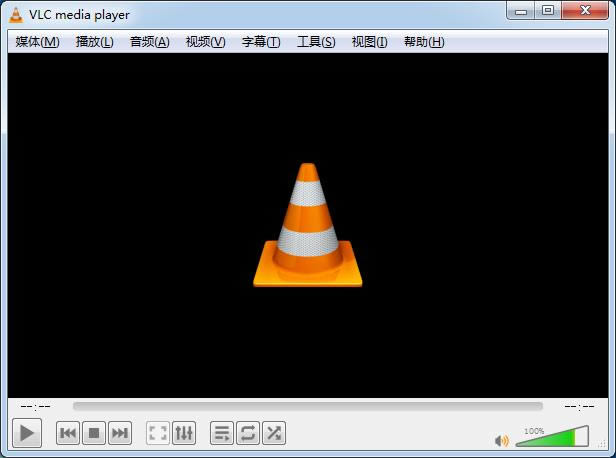This screenshot has height=458, width=616.
Task: Click the large VLC cone in the video area
Action: point(308,225)
